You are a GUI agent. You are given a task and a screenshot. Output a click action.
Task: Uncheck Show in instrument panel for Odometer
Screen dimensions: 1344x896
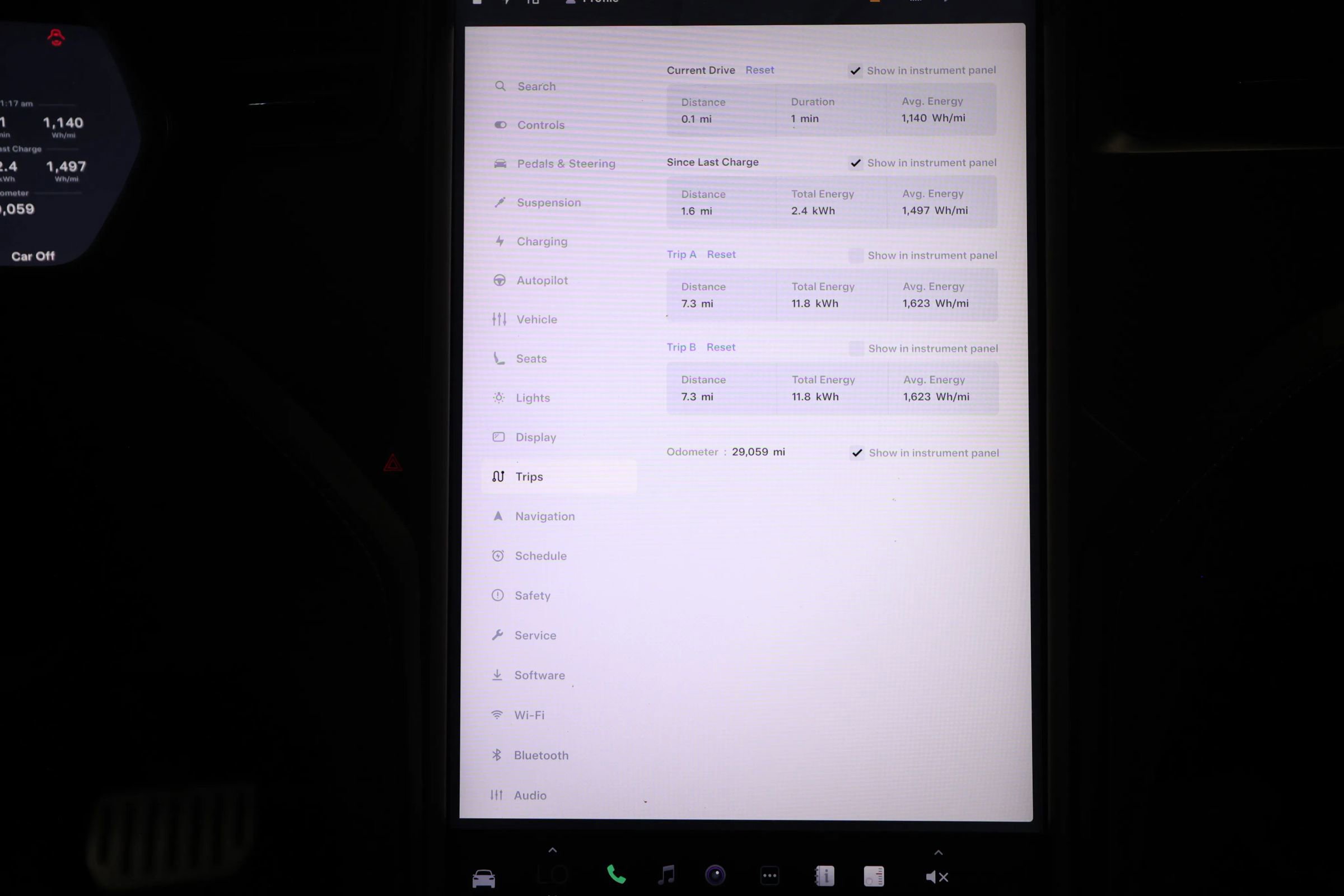(857, 452)
